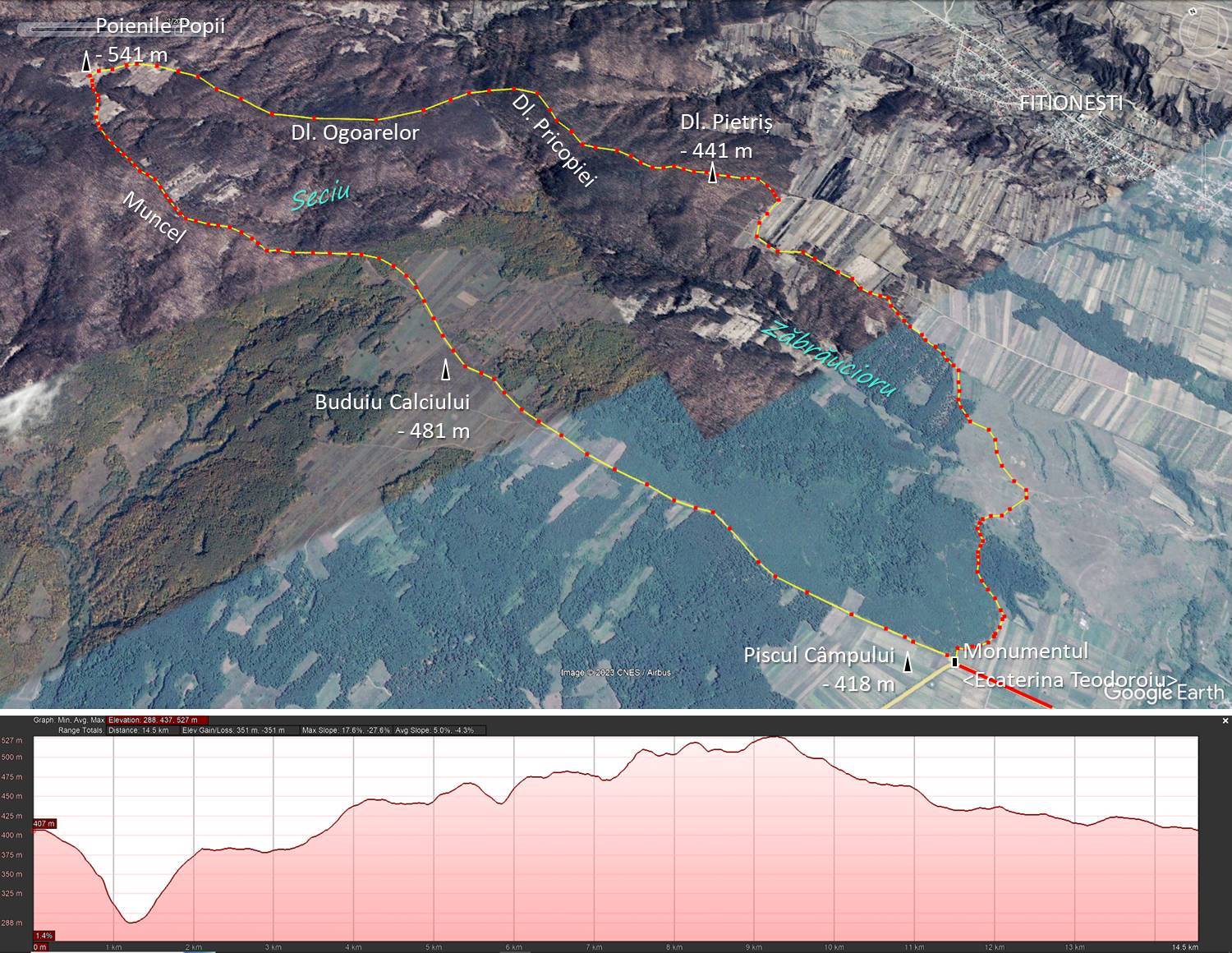Screen dimensions: 1232x953
Task: Click the Max Slope stats field
Action: coord(346,730)
